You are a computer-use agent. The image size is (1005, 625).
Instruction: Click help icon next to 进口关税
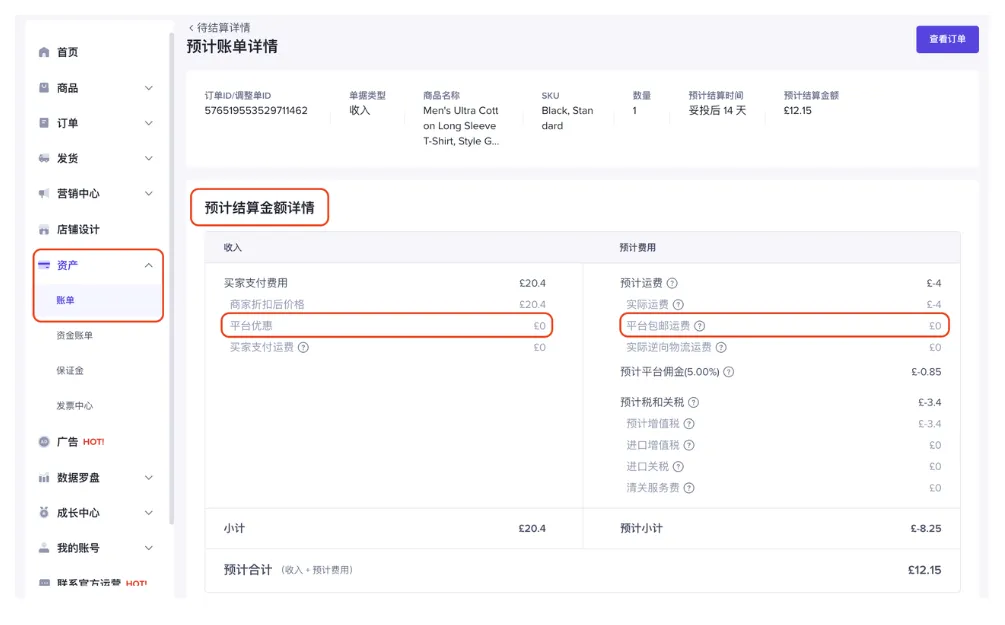pos(678,466)
